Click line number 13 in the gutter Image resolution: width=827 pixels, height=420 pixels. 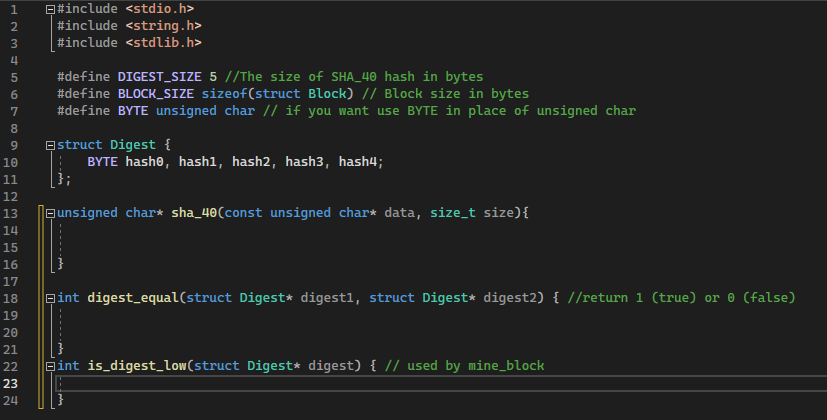pos(11,213)
